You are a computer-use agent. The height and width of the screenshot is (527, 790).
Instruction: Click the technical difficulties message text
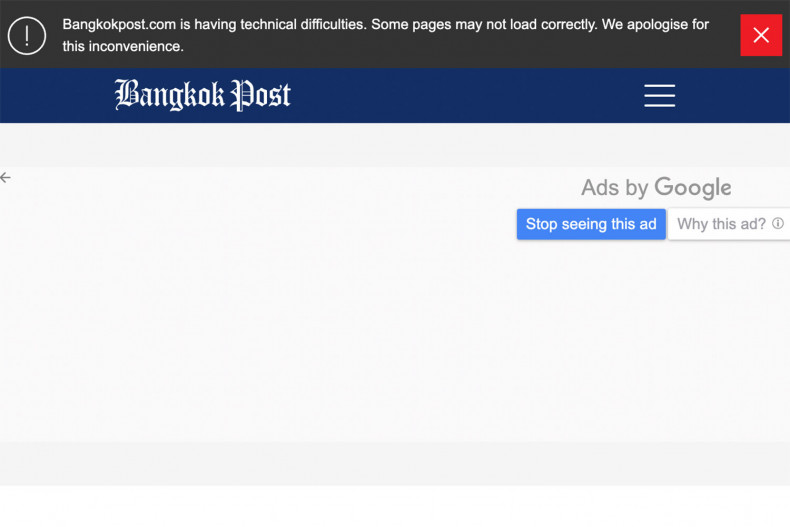[x=385, y=25]
